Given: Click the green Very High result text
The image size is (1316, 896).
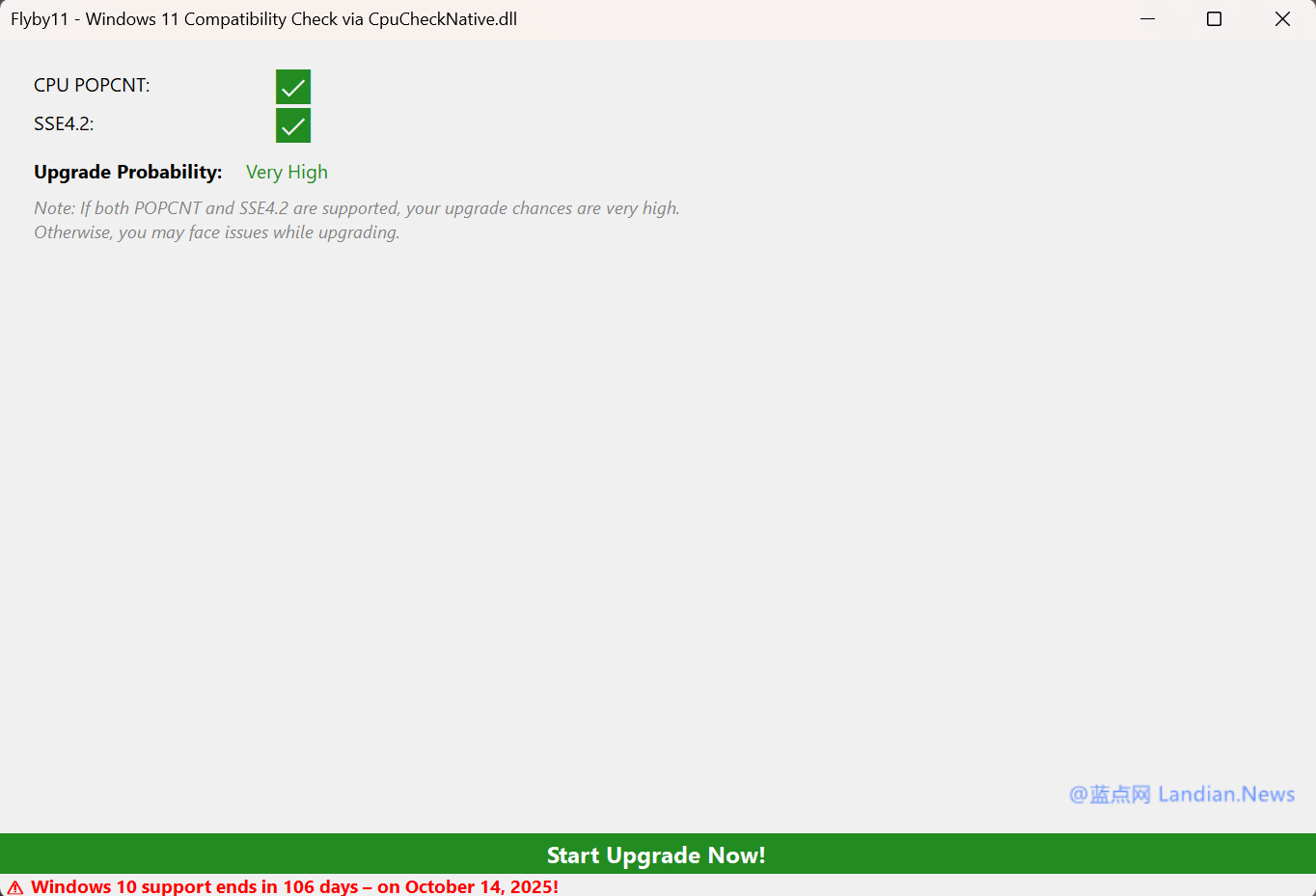Looking at the screenshot, I should (x=287, y=173).
